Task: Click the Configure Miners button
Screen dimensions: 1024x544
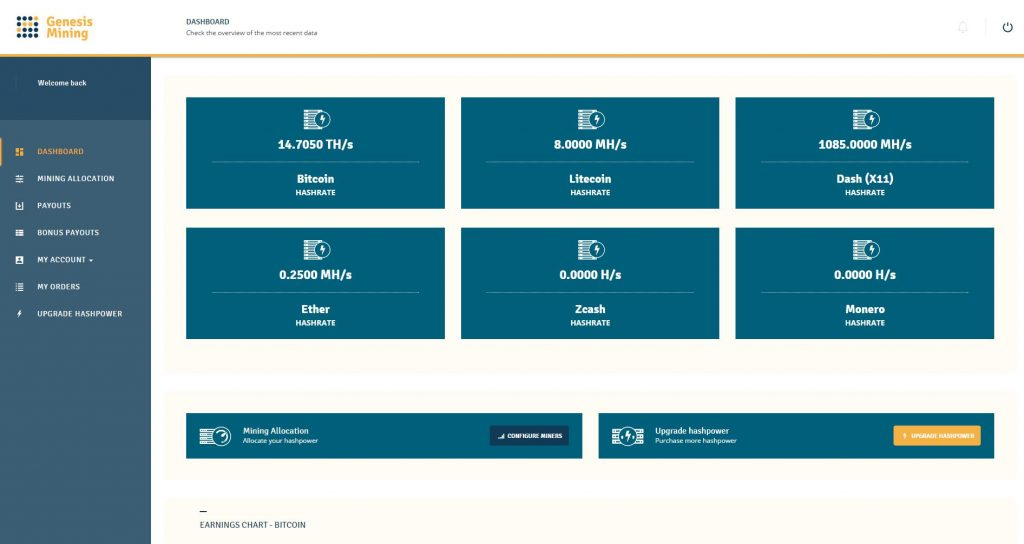Action: click(529, 436)
